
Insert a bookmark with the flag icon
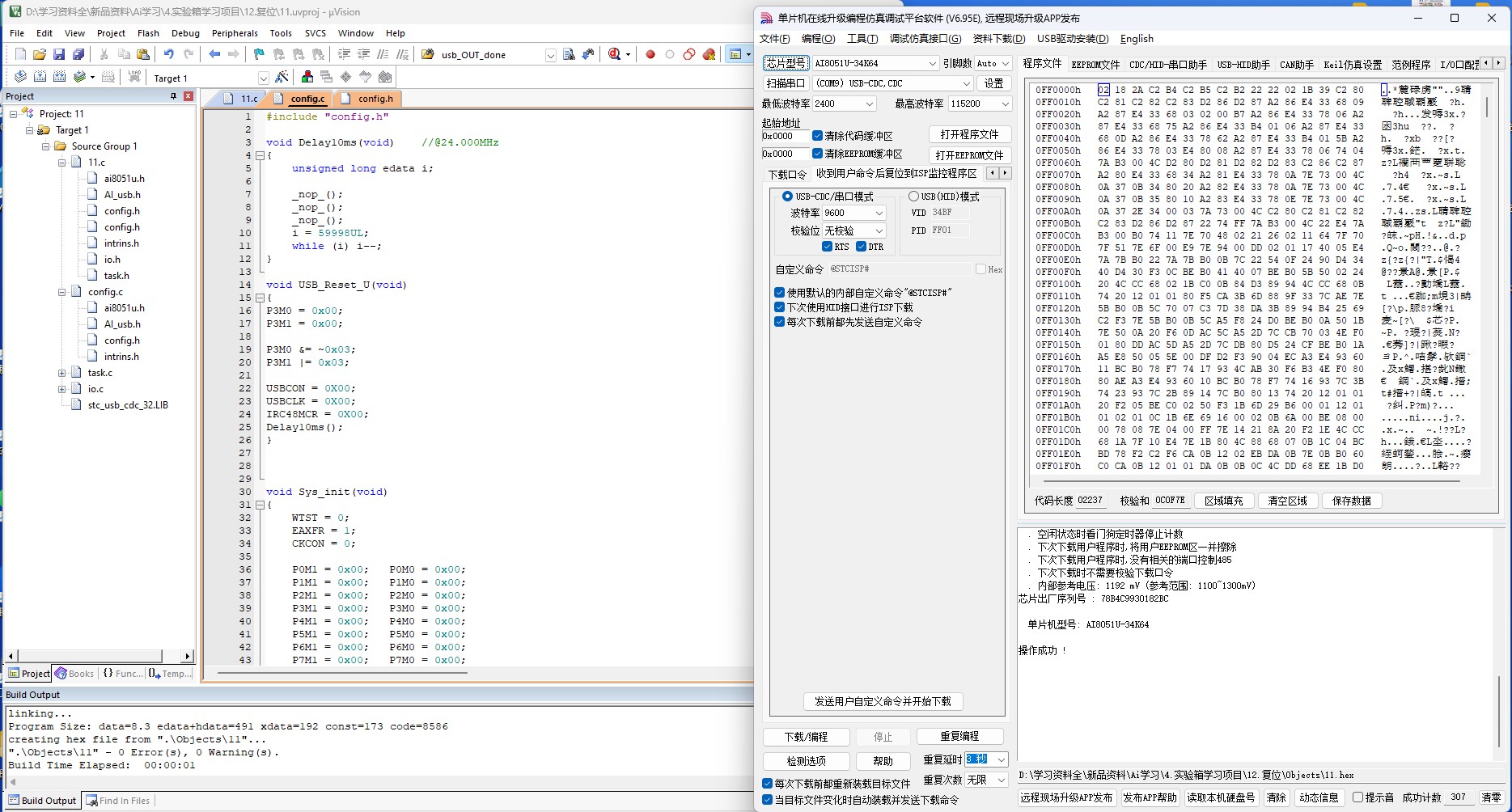(x=259, y=54)
